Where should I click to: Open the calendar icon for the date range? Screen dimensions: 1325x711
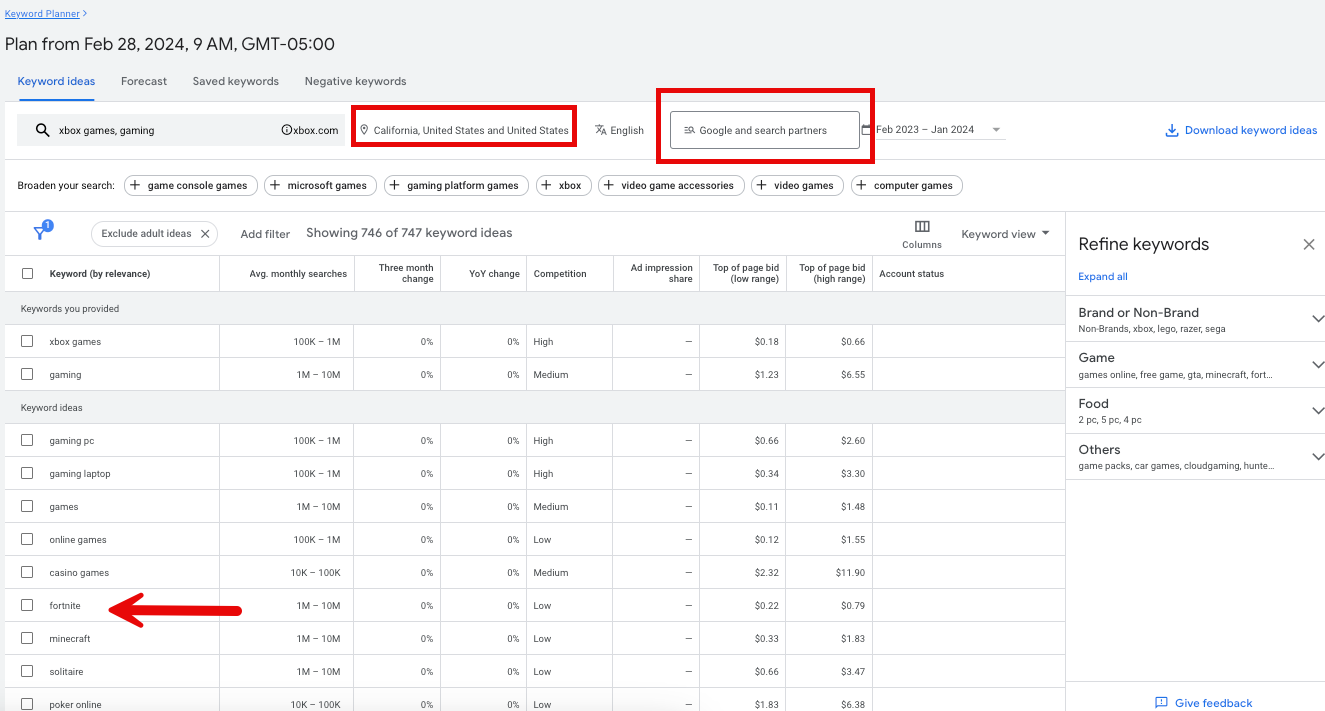tap(866, 129)
